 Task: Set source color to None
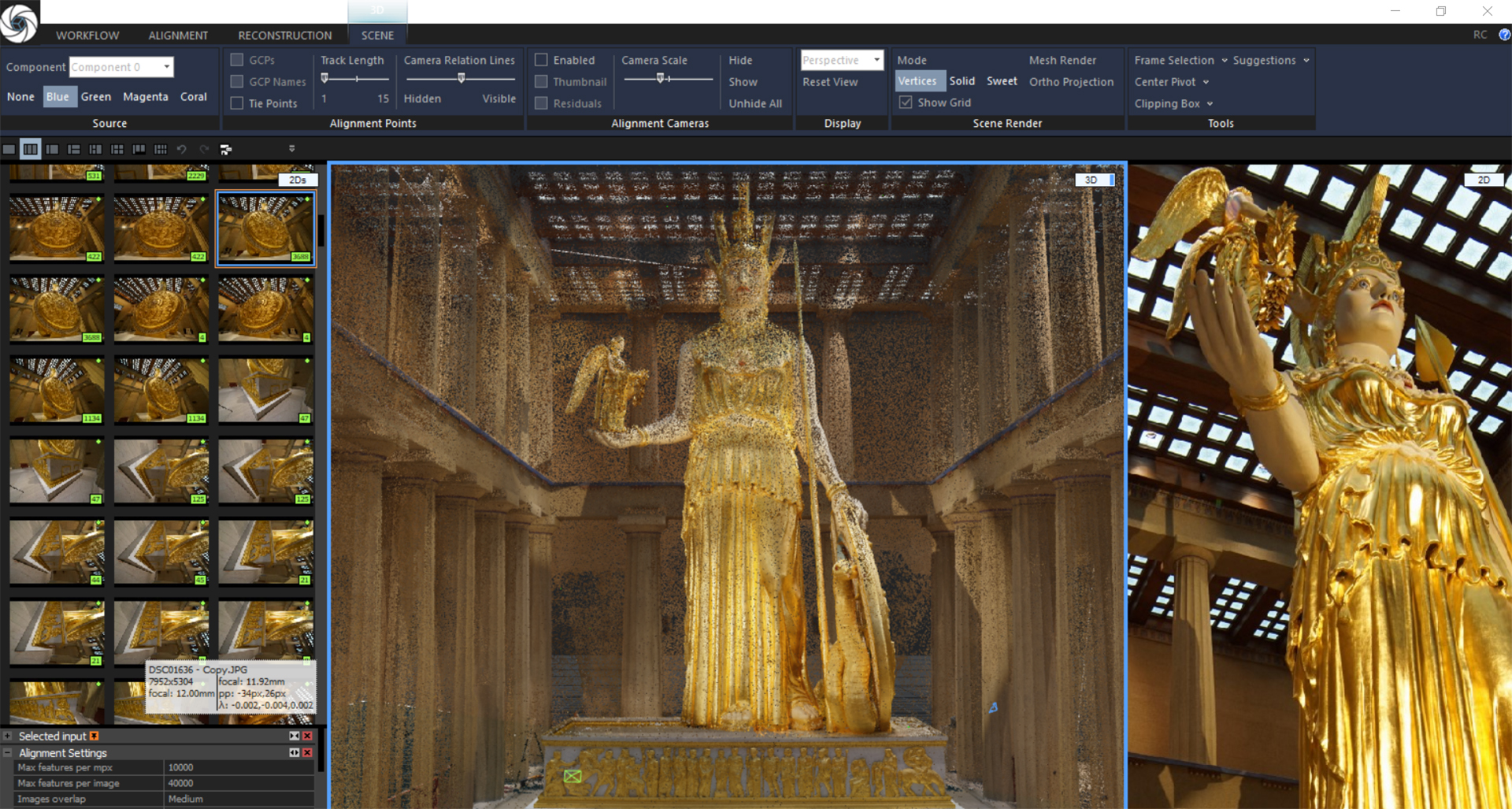click(20, 97)
